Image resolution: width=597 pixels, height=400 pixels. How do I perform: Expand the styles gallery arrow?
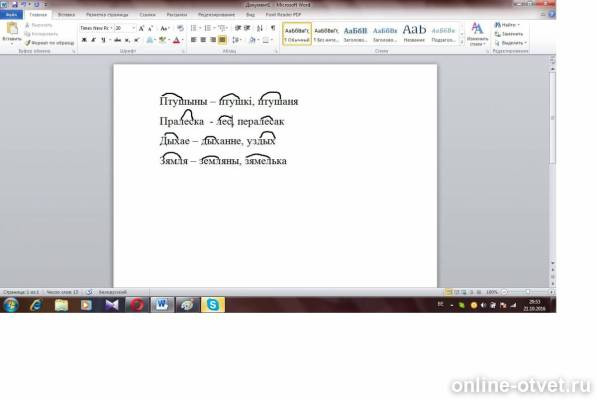(462, 43)
